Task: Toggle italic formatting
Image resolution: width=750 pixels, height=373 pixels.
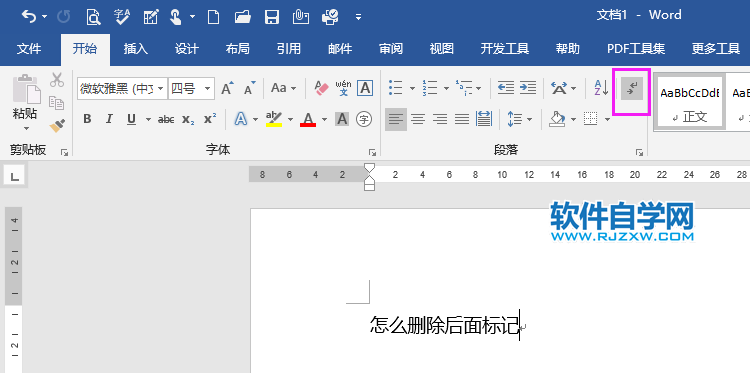Action: click(109, 119)
